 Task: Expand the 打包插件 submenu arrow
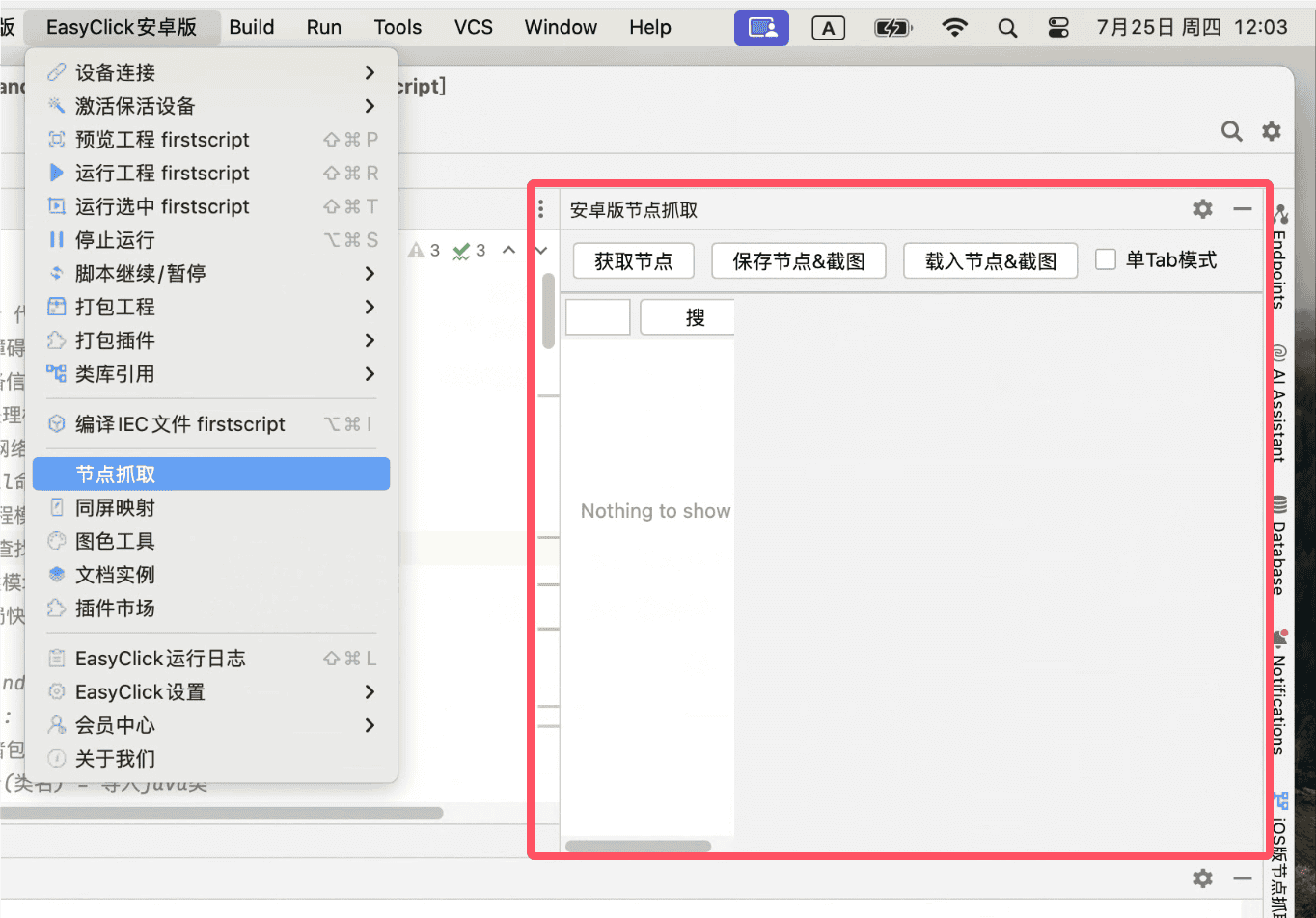[x=370, y=340]
